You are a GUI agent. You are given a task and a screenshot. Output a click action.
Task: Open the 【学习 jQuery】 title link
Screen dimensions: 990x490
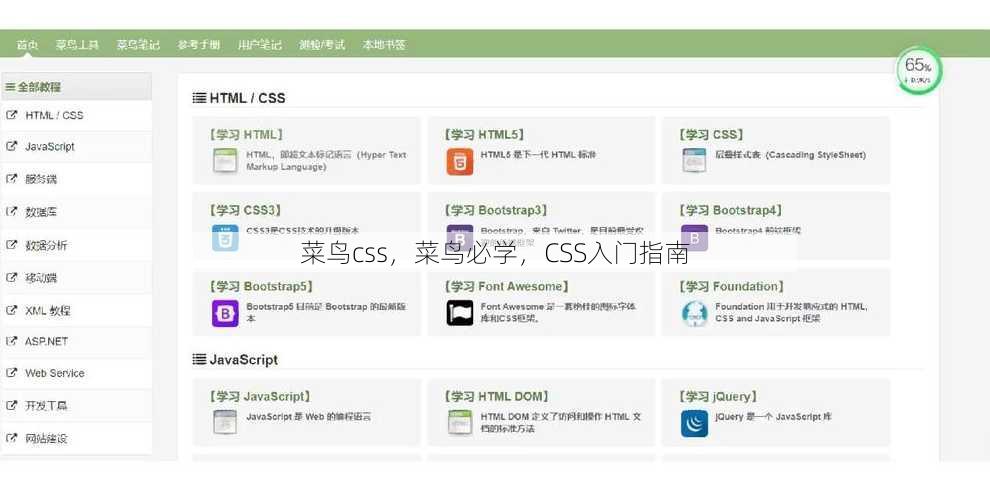click(x=718, y=396)
